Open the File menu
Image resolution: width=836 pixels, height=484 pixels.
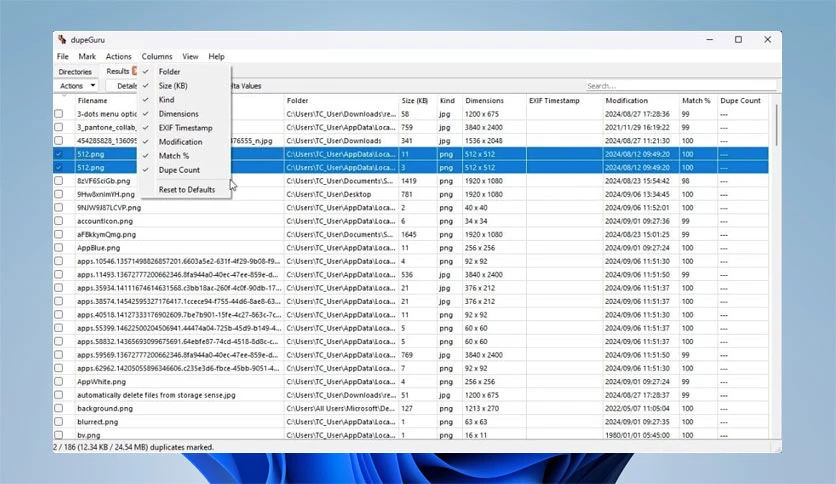click(x=62, y=57)
